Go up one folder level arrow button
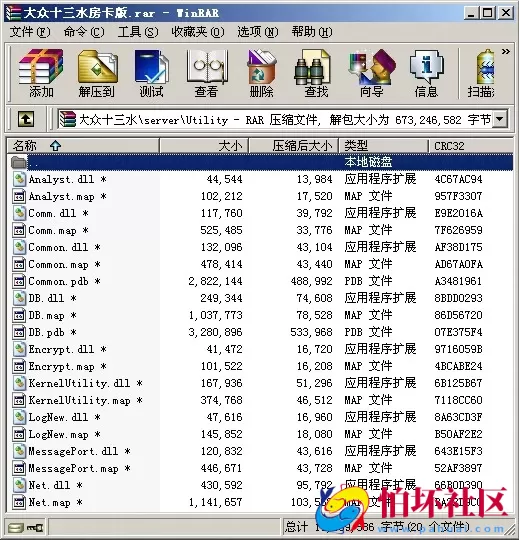This screenshot has width=519, height=540. [x=26, y=120]
